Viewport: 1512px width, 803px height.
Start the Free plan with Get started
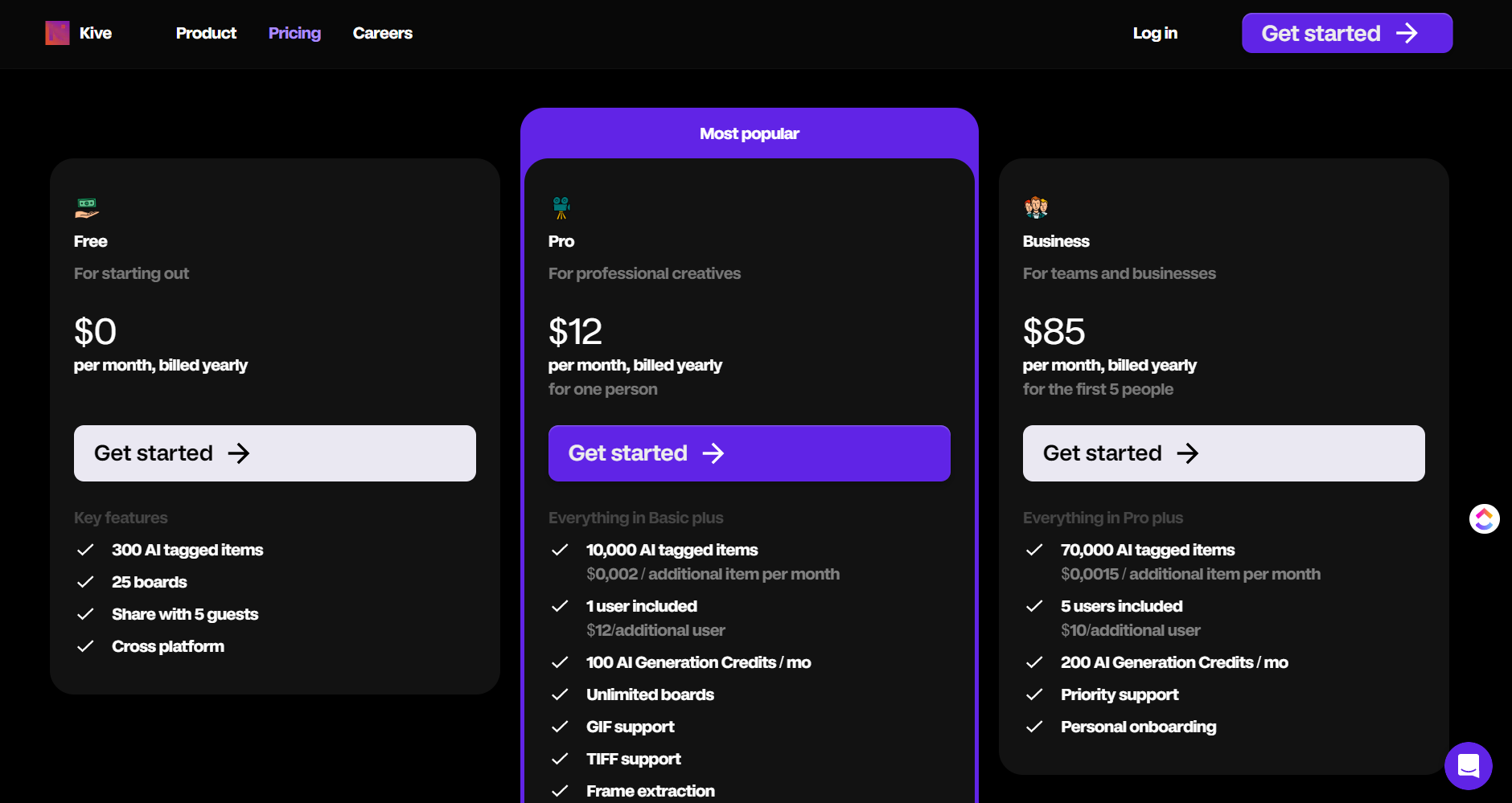coord(274,453)
